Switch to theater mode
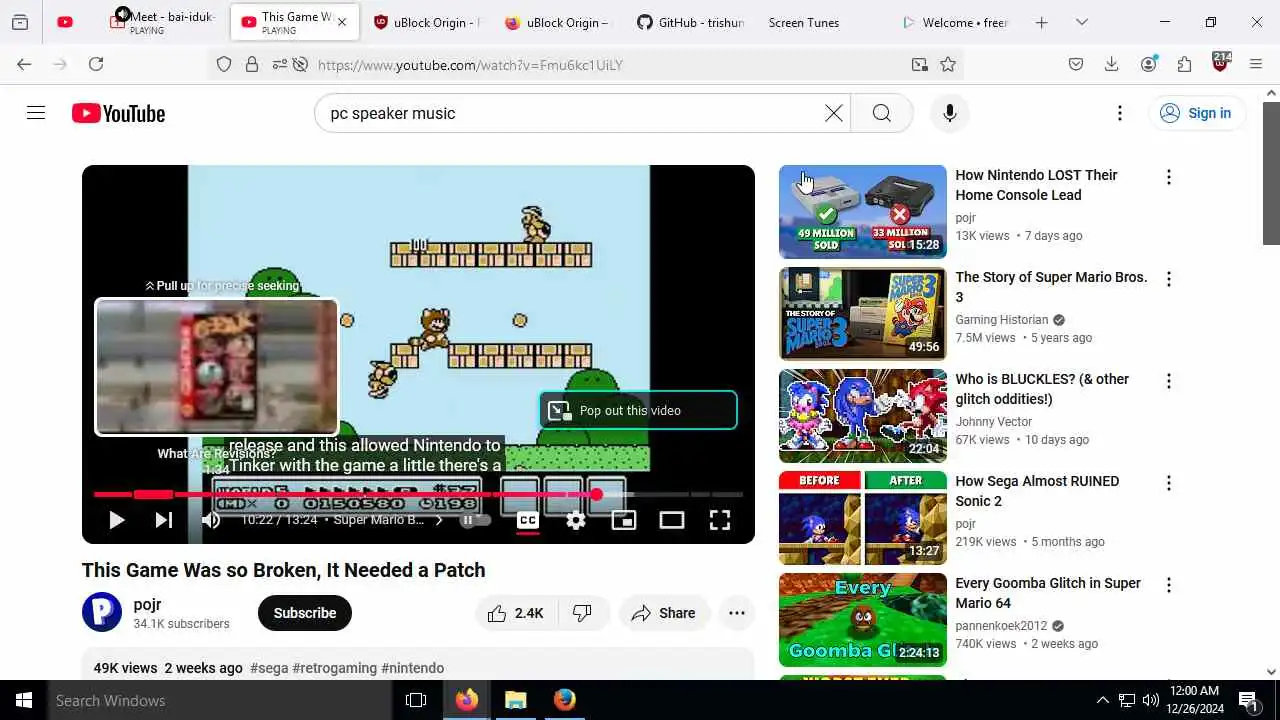The width and height of the screenshot is (1280, 720). (x=672, y=520)
